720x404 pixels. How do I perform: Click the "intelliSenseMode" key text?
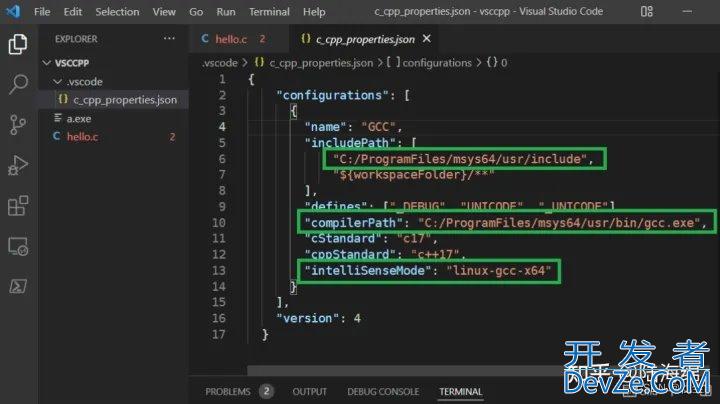(x=368, y=270)
